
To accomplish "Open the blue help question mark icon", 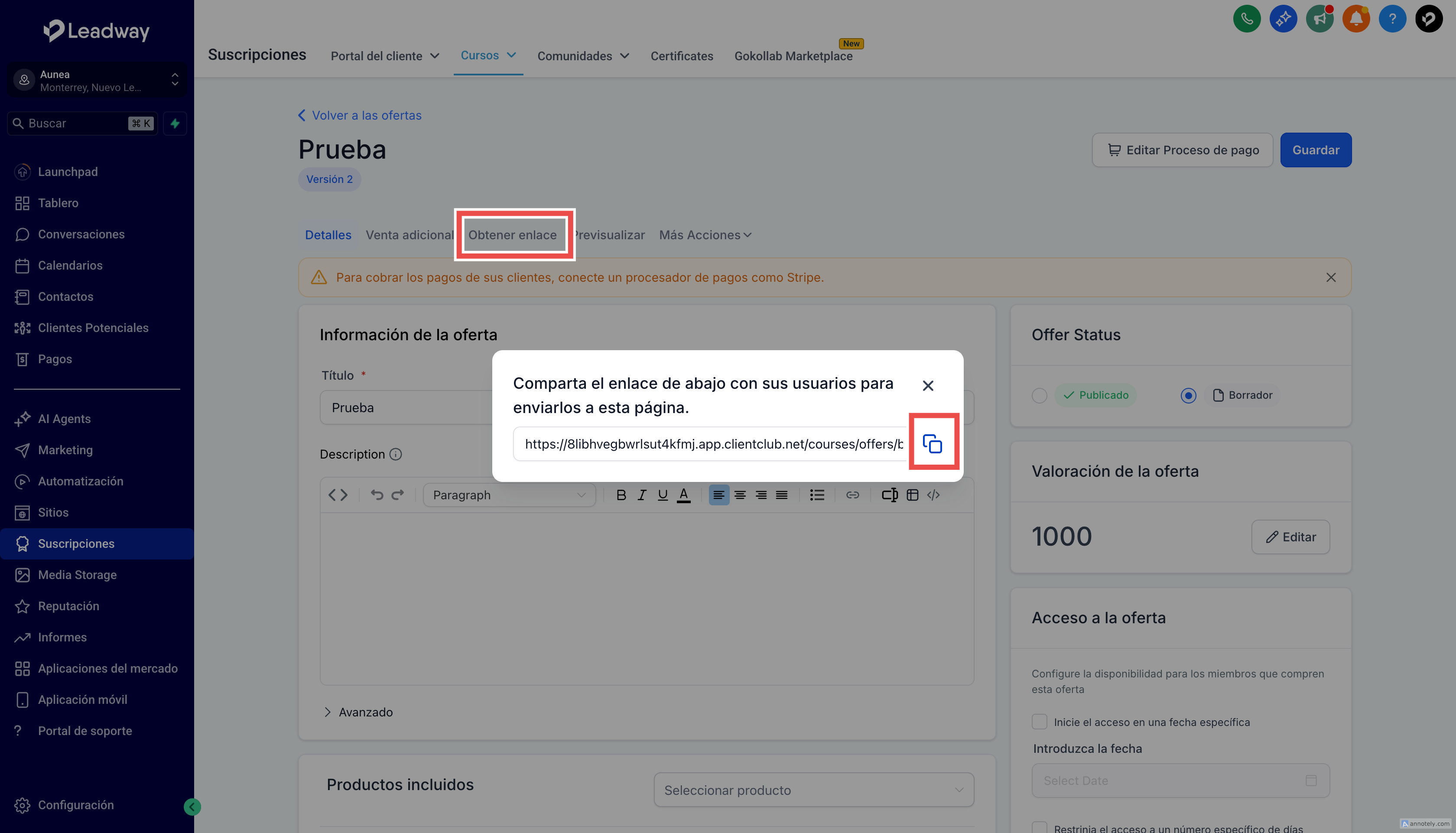I will [x=1392, y=19].
